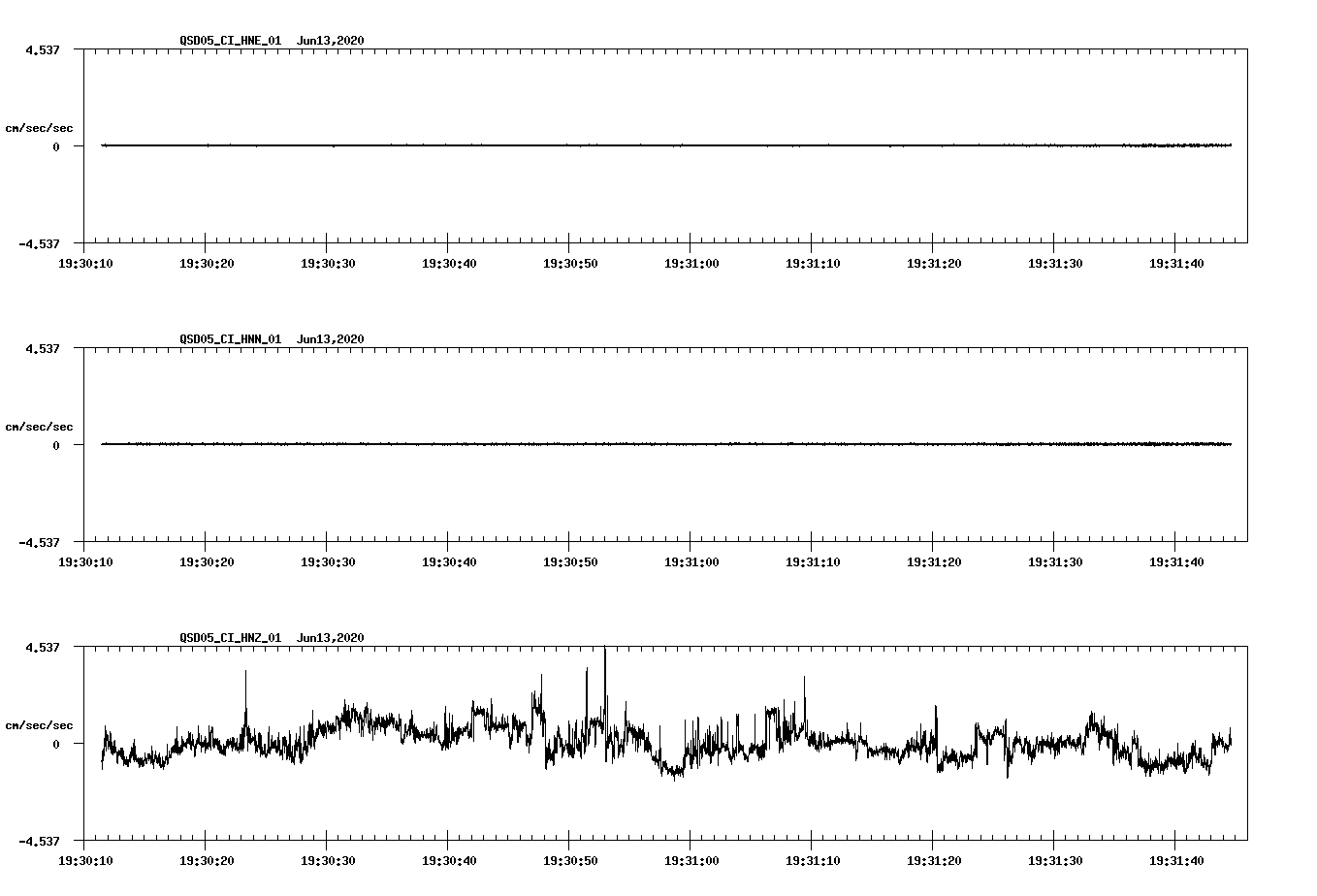
Task: Click the cm/sec/sec unit label of the HNZ plot
Action: pos(39,725)
